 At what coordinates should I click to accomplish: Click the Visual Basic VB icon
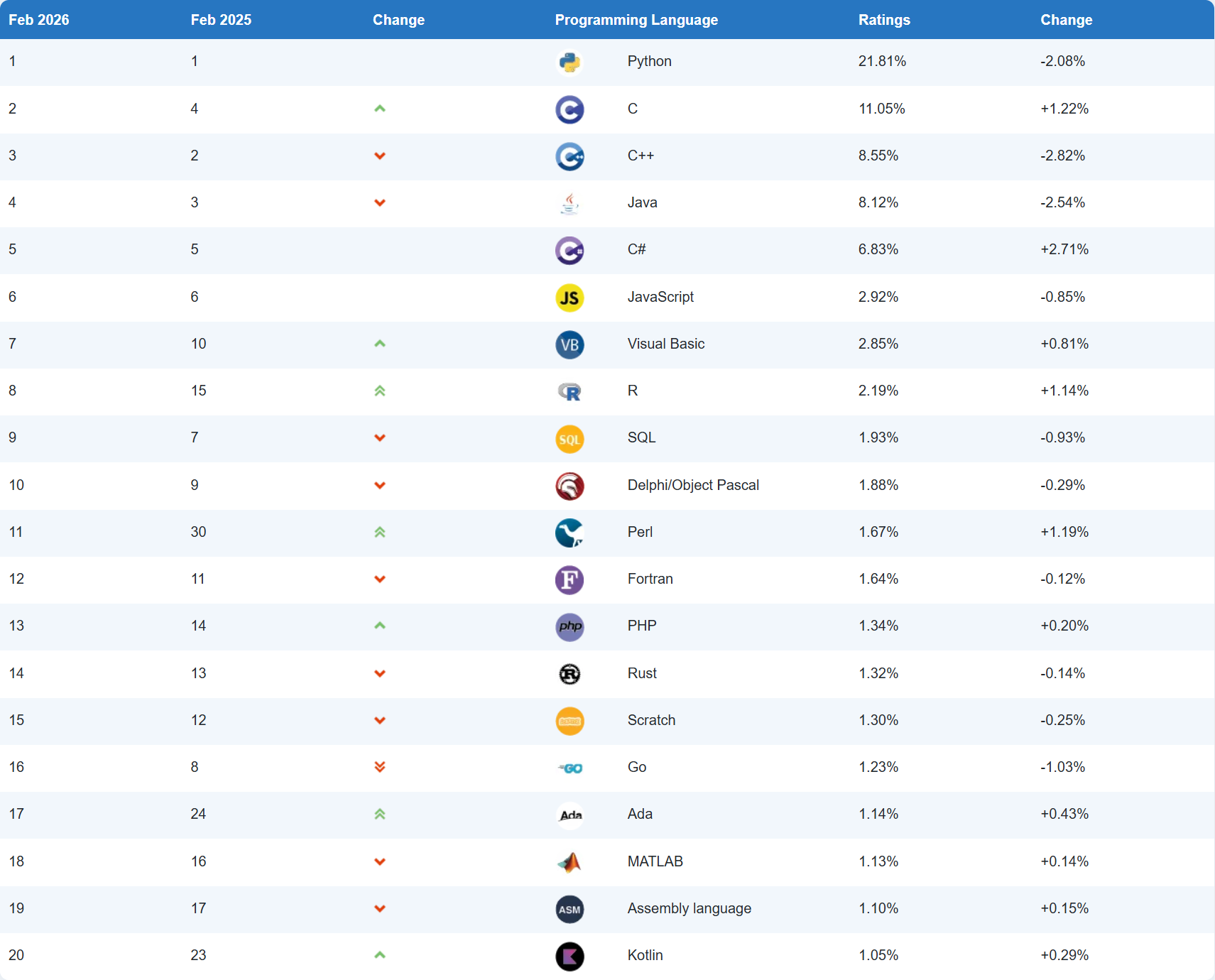click(570, 345)
